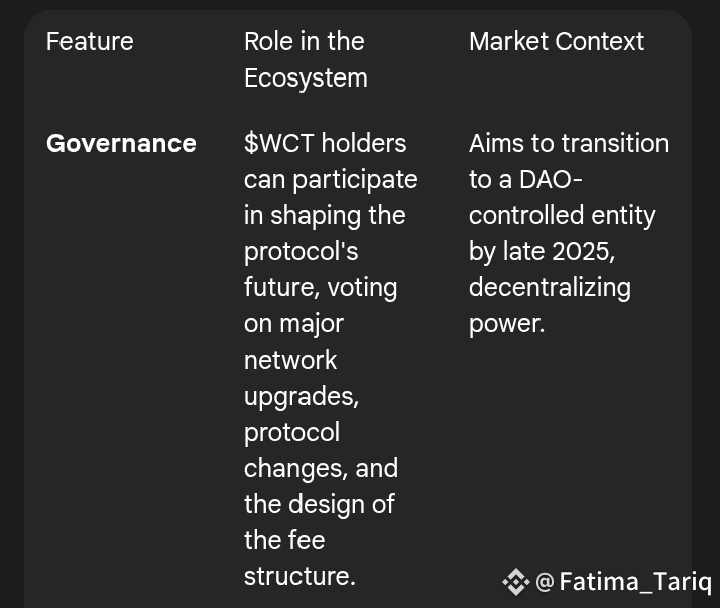
Task: Click the 'the design of' line
Action: 319,504
